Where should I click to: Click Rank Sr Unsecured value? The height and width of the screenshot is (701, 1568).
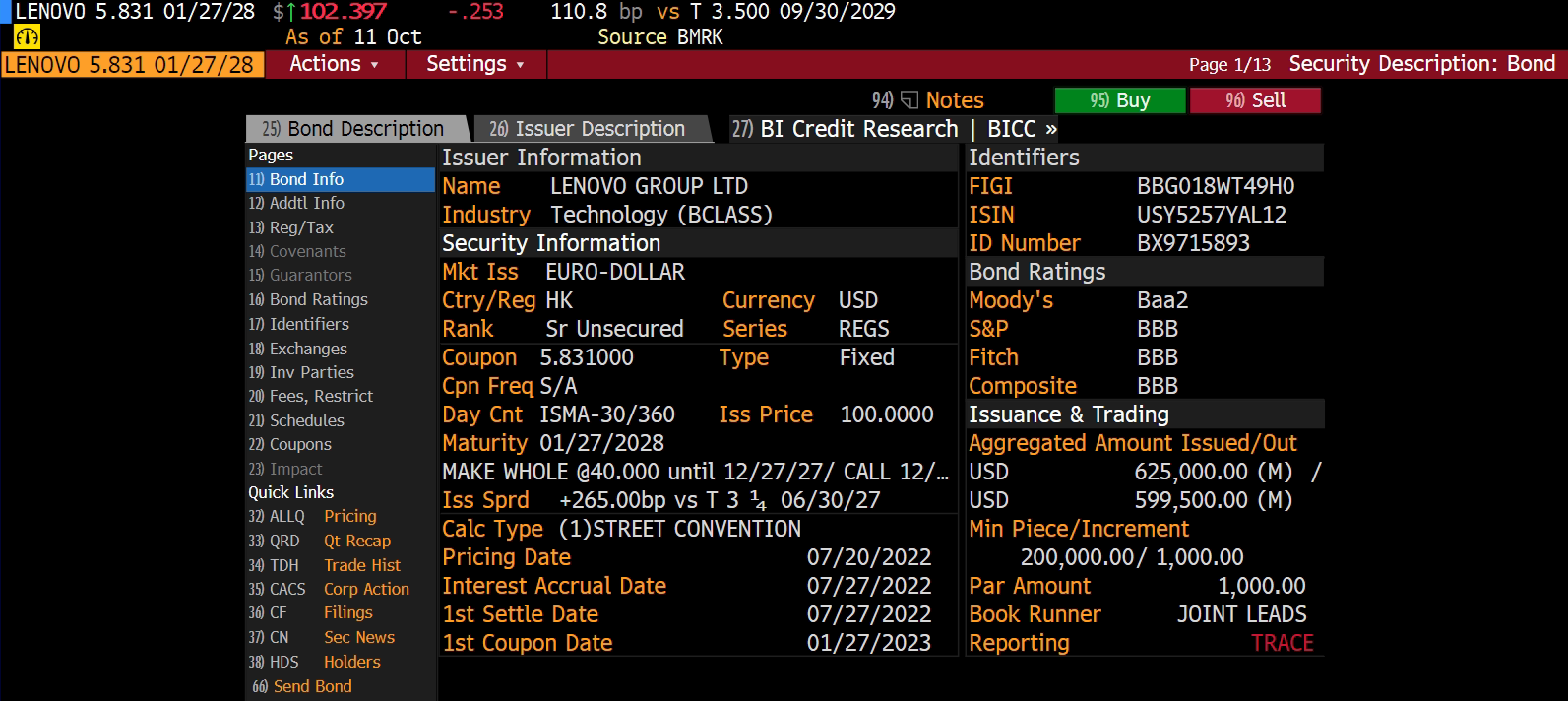pos(614,329)
